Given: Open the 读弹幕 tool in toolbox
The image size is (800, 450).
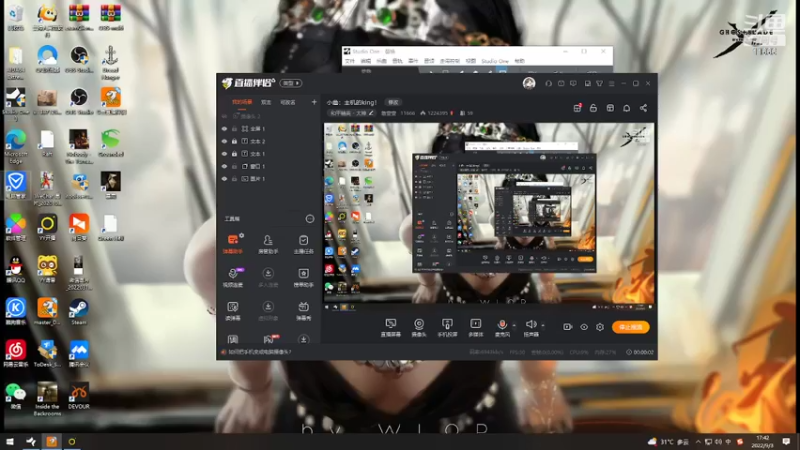Looking at the screenshot, I should [x=233, y=310].
